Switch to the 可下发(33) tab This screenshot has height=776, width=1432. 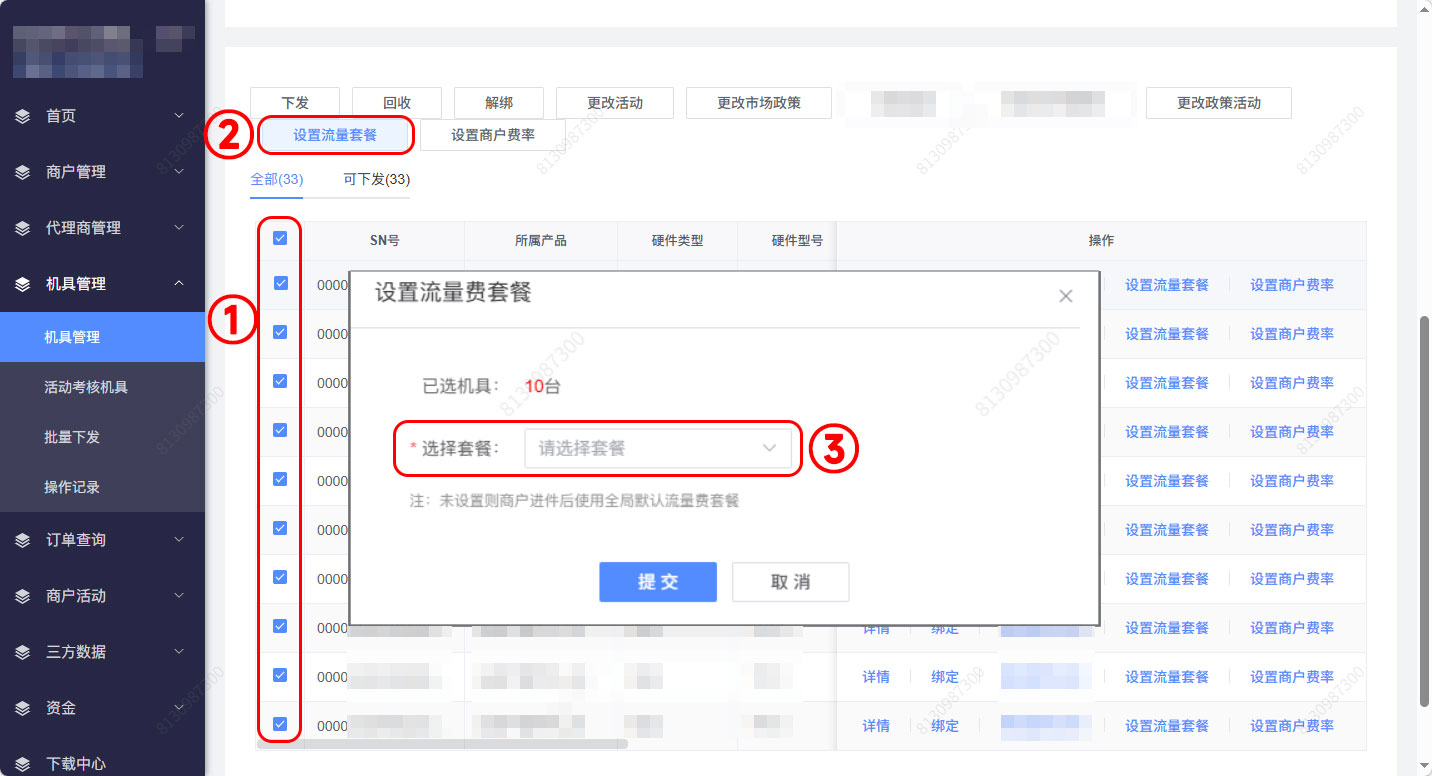pos(376,180)
